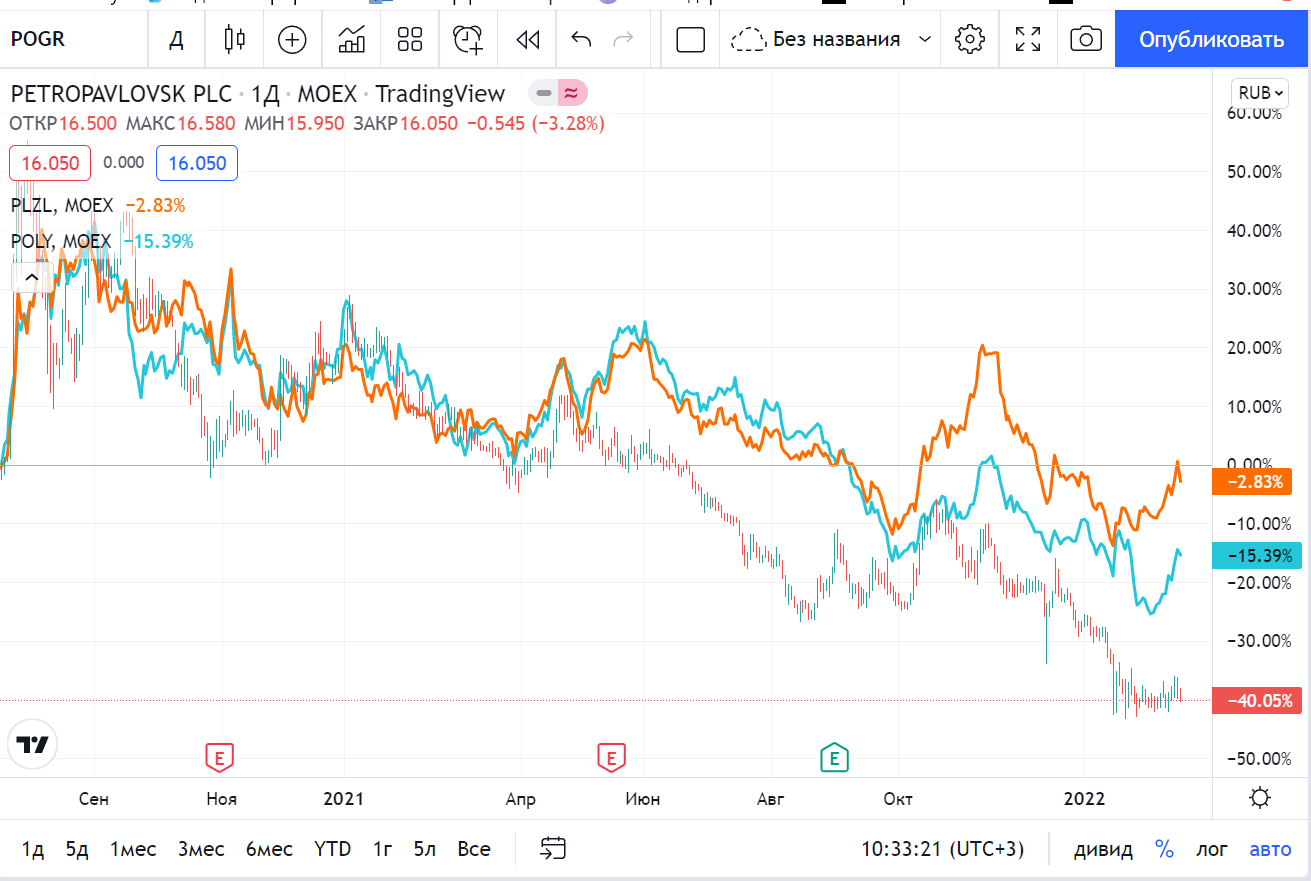The height and width of the screenshot is (881, 1311).
Task: Undo the last chart action
Action: [x=581, y=39]
